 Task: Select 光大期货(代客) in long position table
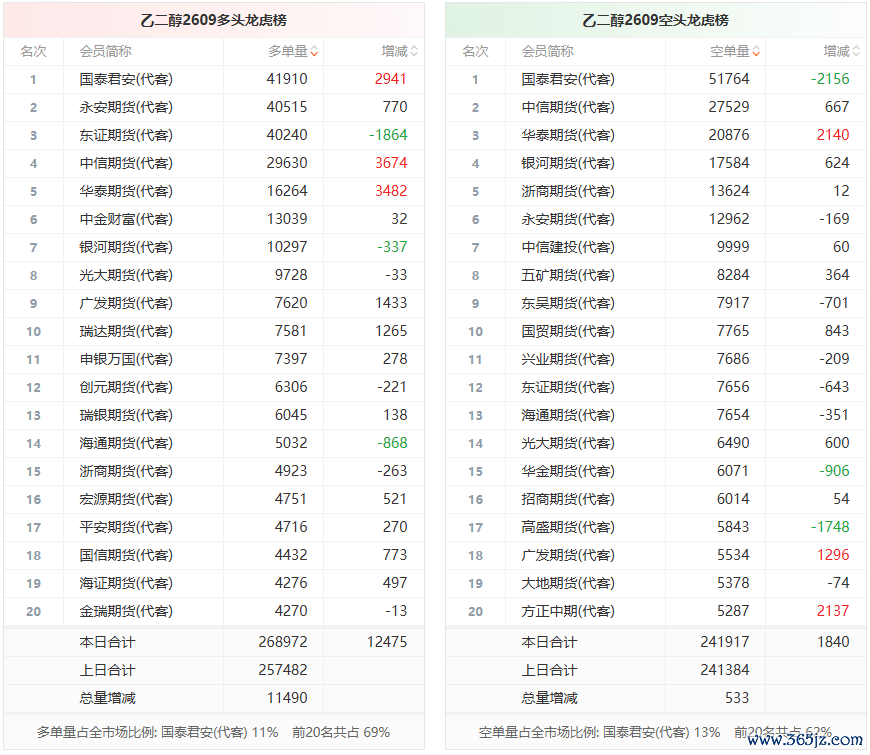click(x=126, y=275)
